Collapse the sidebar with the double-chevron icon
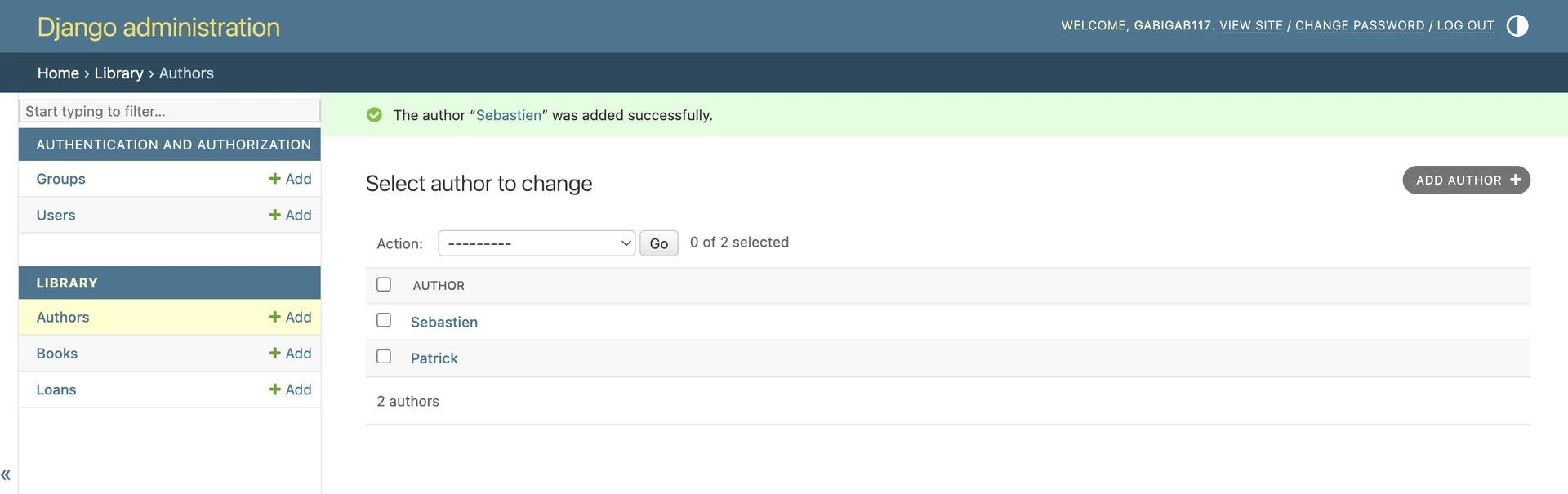This screenshot has width=1568, height=494. coord(6,474)
